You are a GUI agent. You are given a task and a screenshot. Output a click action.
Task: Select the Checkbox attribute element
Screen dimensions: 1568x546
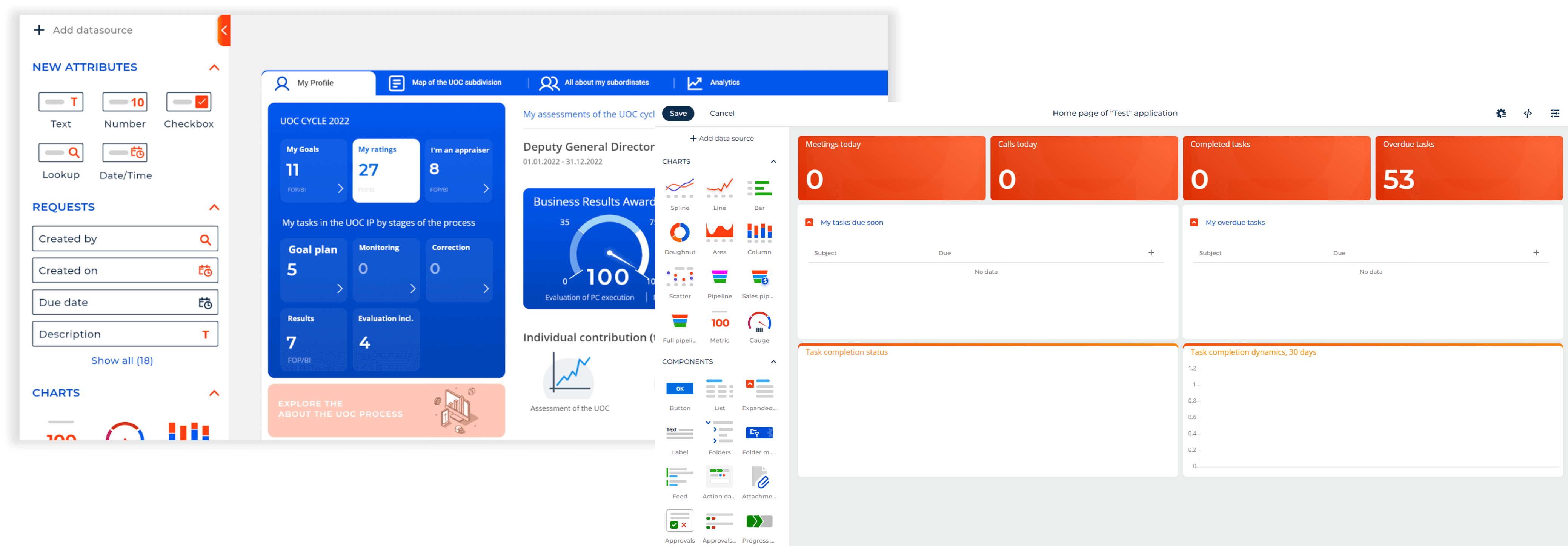click(188, 102)
